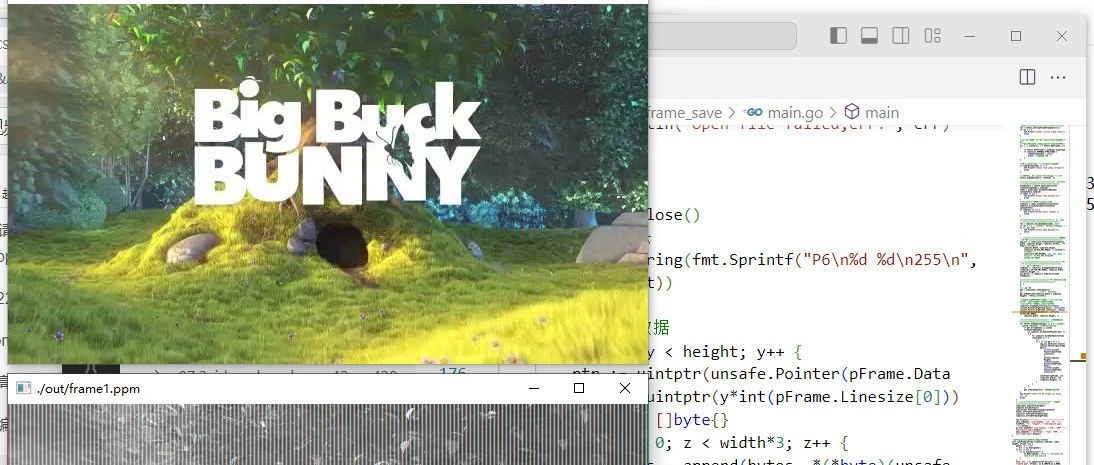Close the ./out/frame1.ppm image window

click(x=624, y=388)
